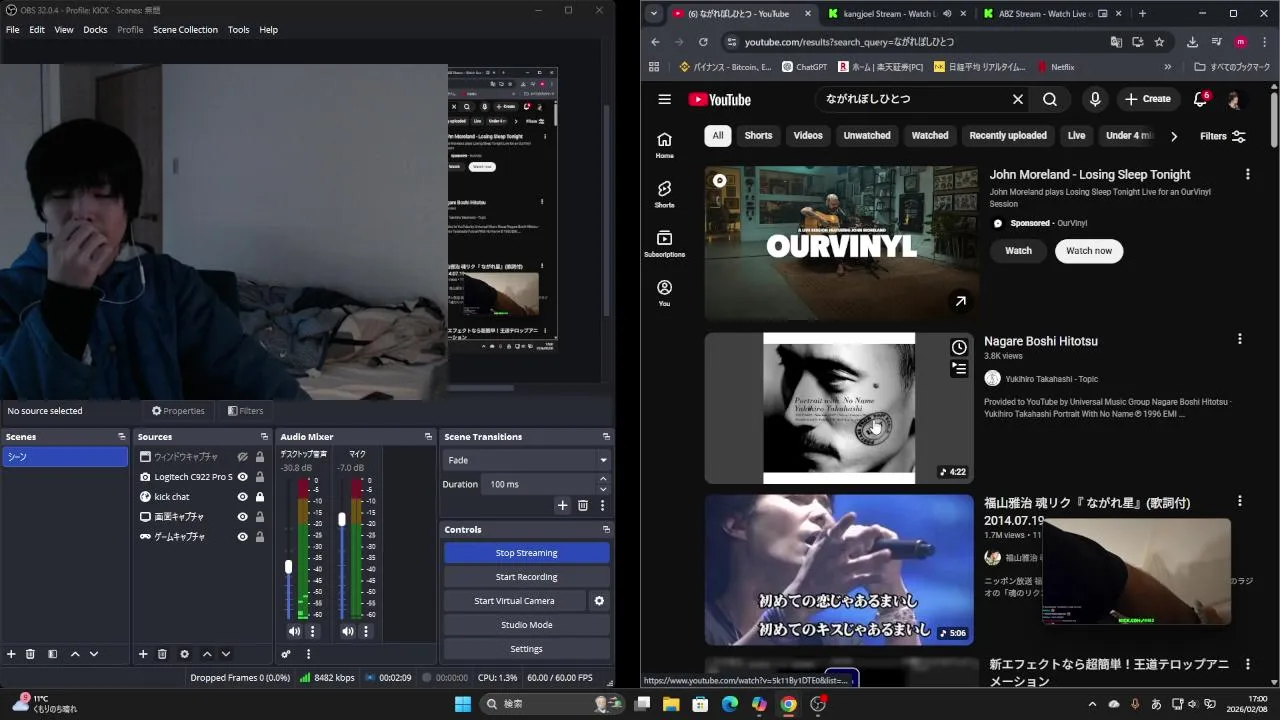Add a new scene in OBS Scenes panel
1280x720 pixels.
[x=11, y=654]
